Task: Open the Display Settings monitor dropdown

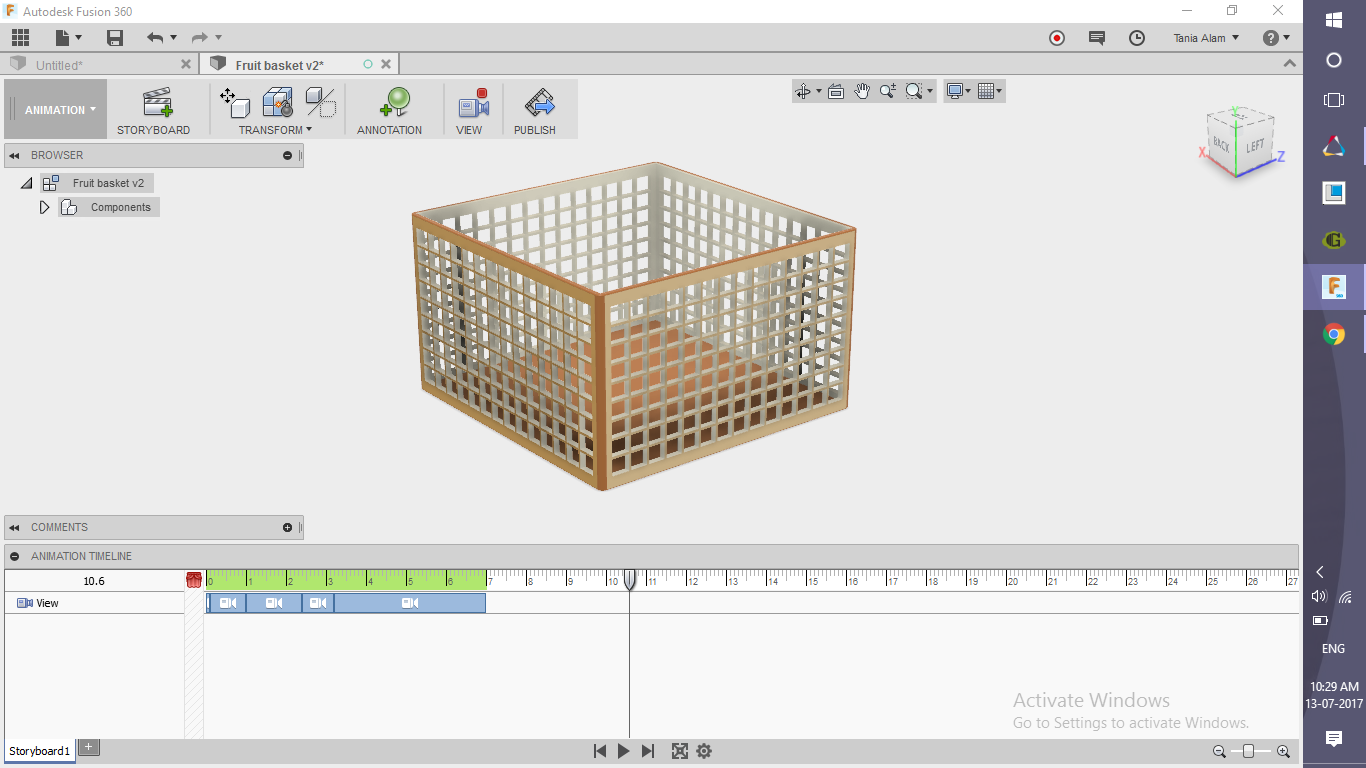Action: pyautogui.click(x=959, y=91)
